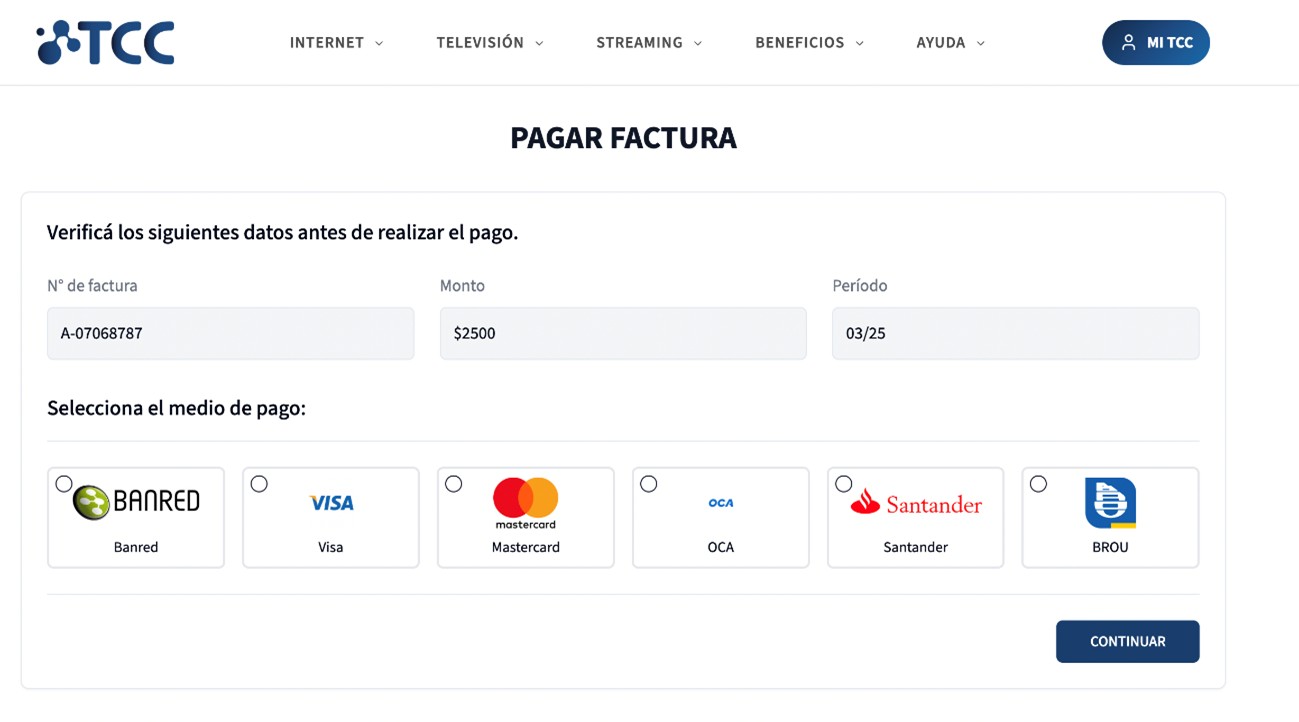This screenshot has width=1299, height=722.
Task: Open the Ayuda dropdown arrow
Action: pyautogui.click(x=980, y=44)
